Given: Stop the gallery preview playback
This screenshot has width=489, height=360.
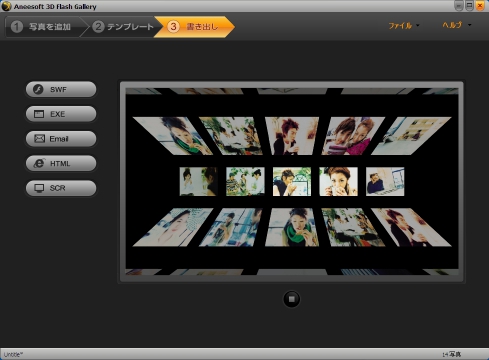Looking at the screenshot, I should pos(292,299).
